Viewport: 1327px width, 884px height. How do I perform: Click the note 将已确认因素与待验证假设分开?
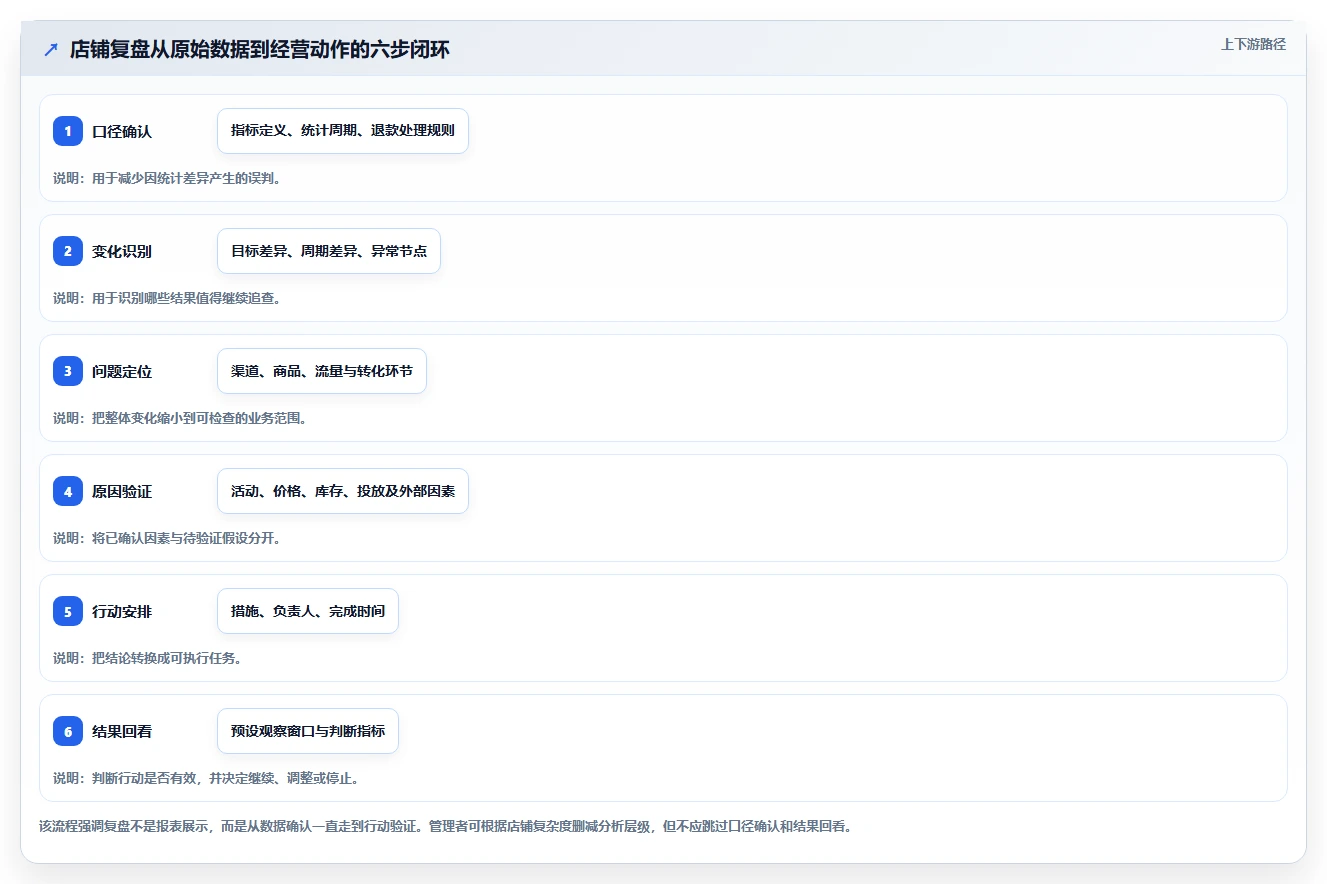167,538
